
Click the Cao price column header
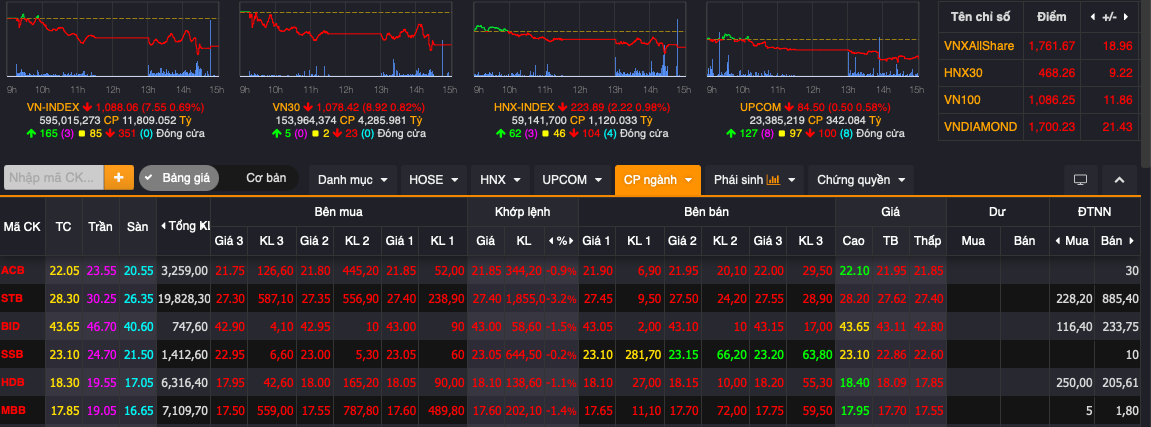tap(852, 241)
